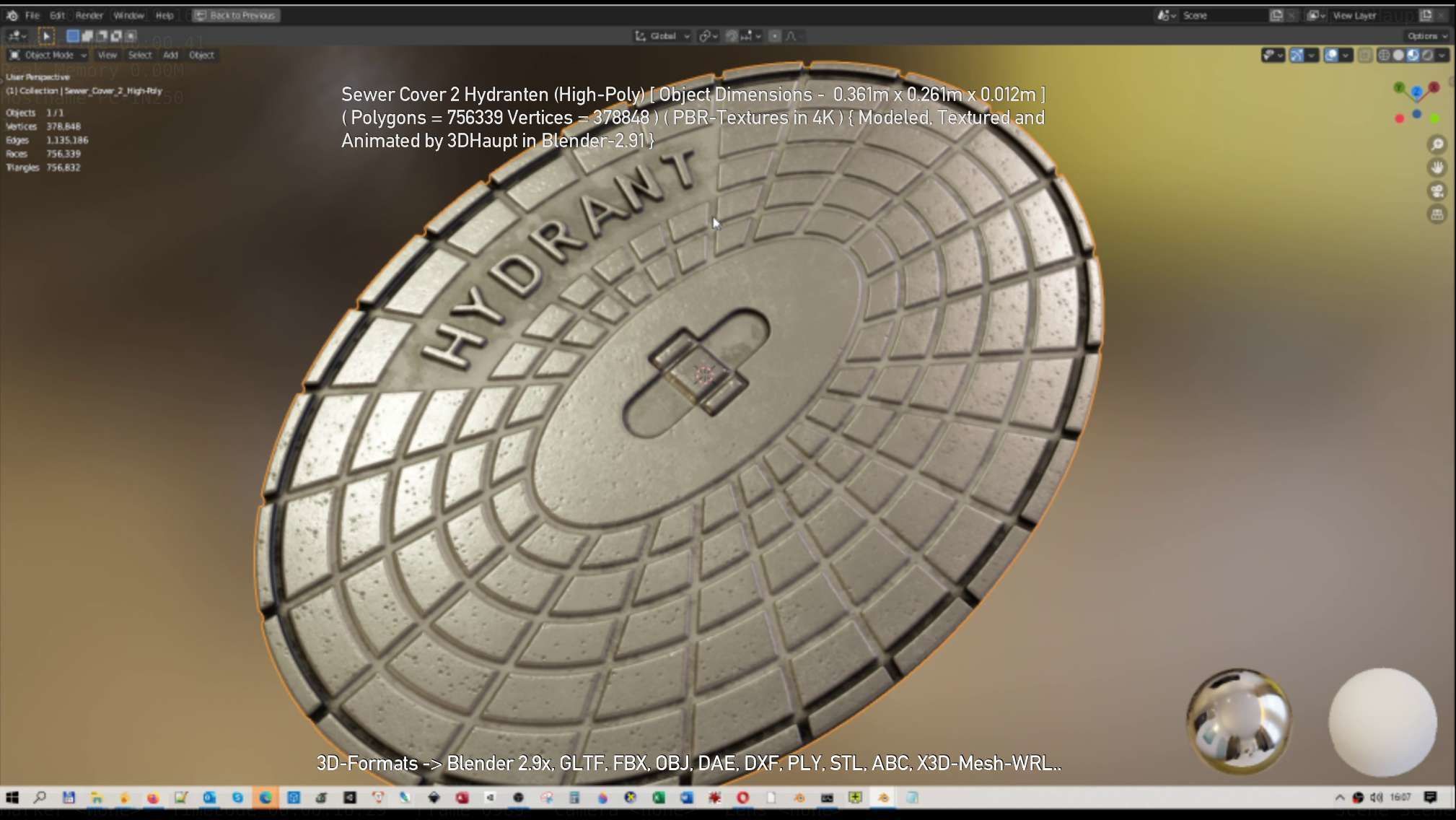Choose the Subtract selection mode icon
Viewport: 1456px width, 820px height.
pyautogui.click(x=102, y=36)
